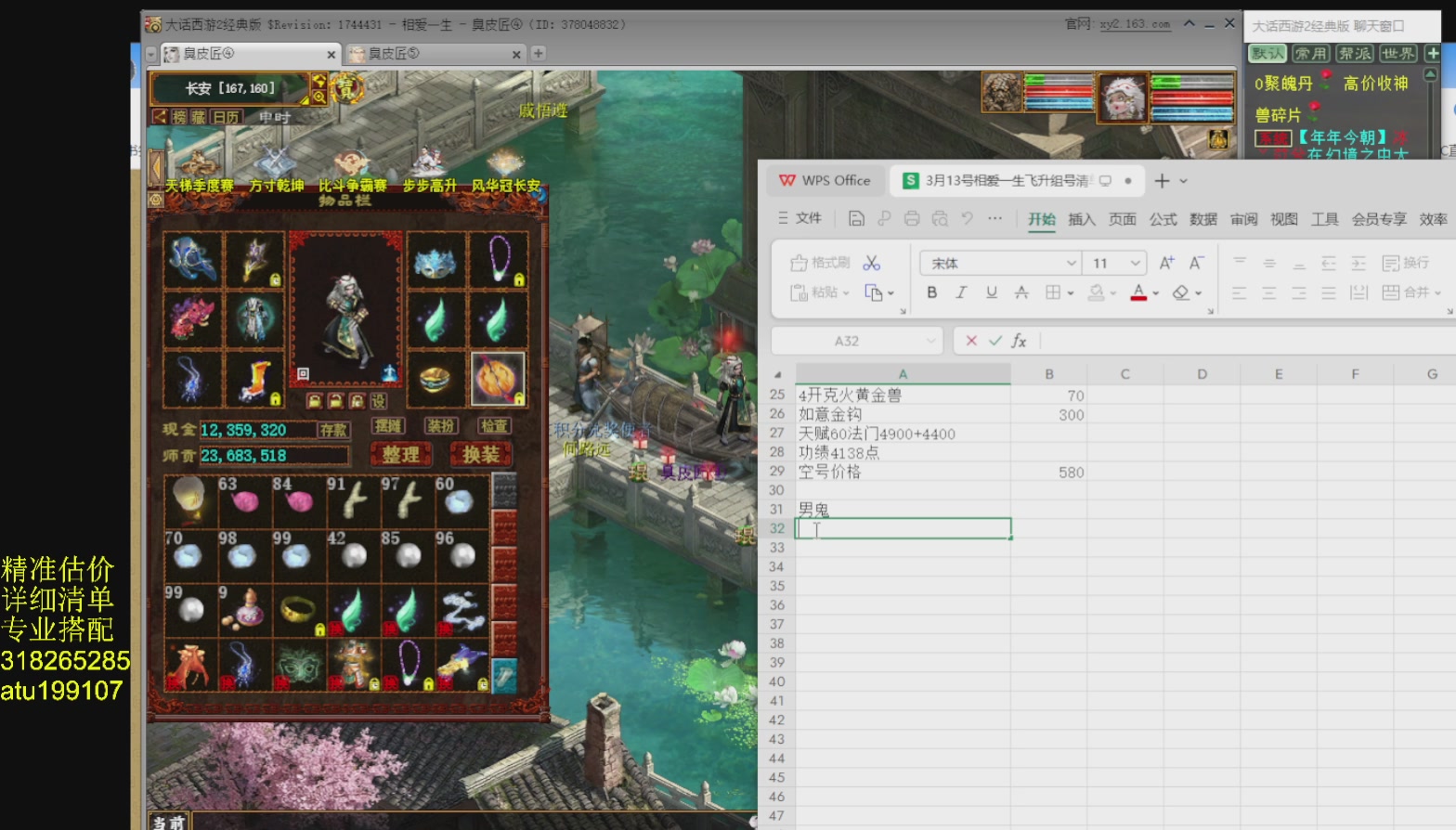Toggle Underline formatting
The image size is (1456, 830).
[992, 292]
